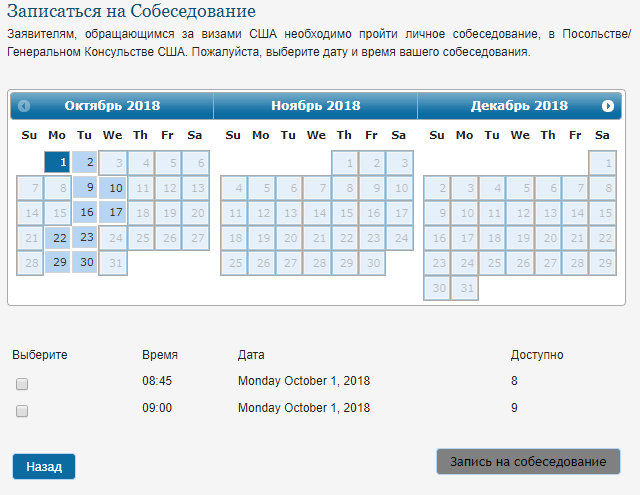
Task: Click the Октябрь 2018 month header
Action: [x=112, y=106]
